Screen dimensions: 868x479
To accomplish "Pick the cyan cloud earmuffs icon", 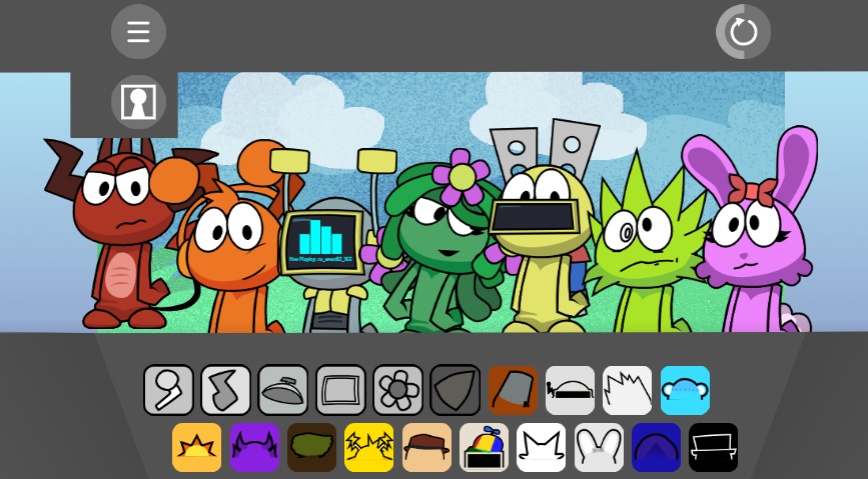I will (x=685, y=390).
